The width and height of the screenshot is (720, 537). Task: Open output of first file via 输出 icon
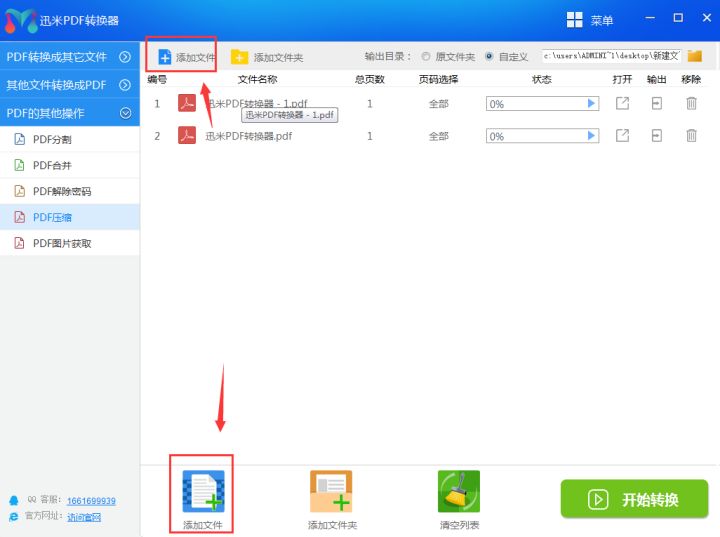[x=657, y=104]
